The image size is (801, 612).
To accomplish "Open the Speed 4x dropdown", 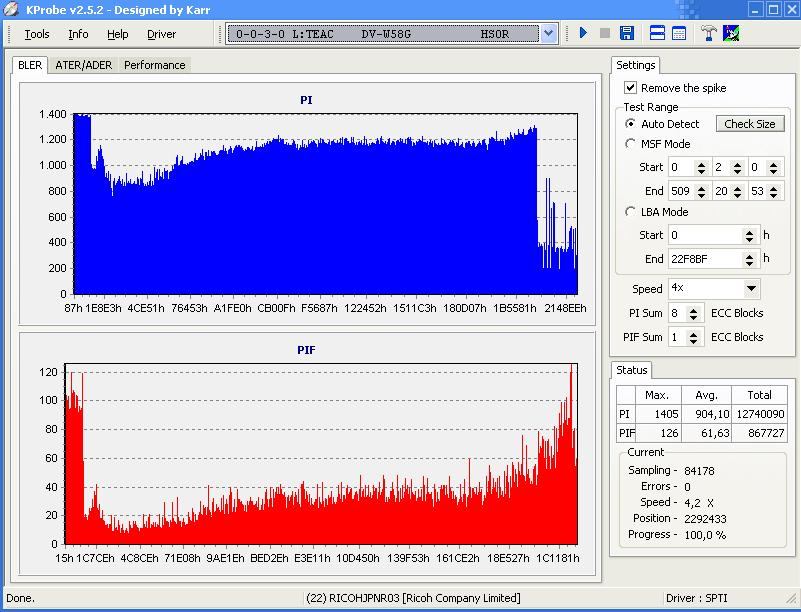I will click(751, 289).
